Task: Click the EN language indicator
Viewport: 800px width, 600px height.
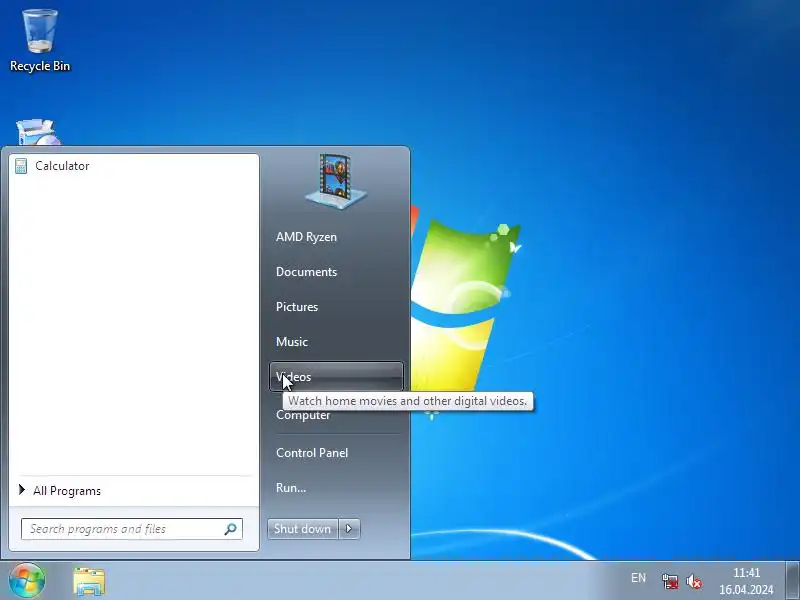Action: coord(638,578)
